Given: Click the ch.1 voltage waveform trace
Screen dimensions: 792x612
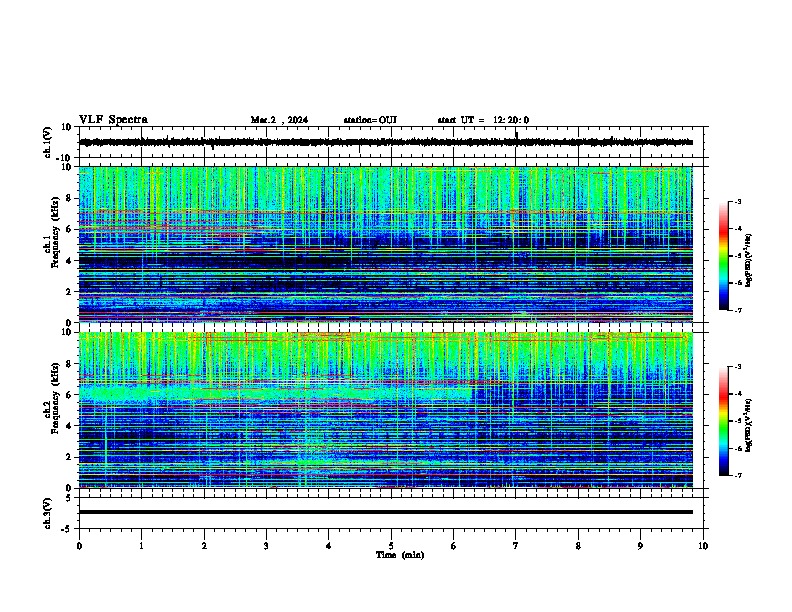Looking at the screenshot, I should [x=386, y=142].
